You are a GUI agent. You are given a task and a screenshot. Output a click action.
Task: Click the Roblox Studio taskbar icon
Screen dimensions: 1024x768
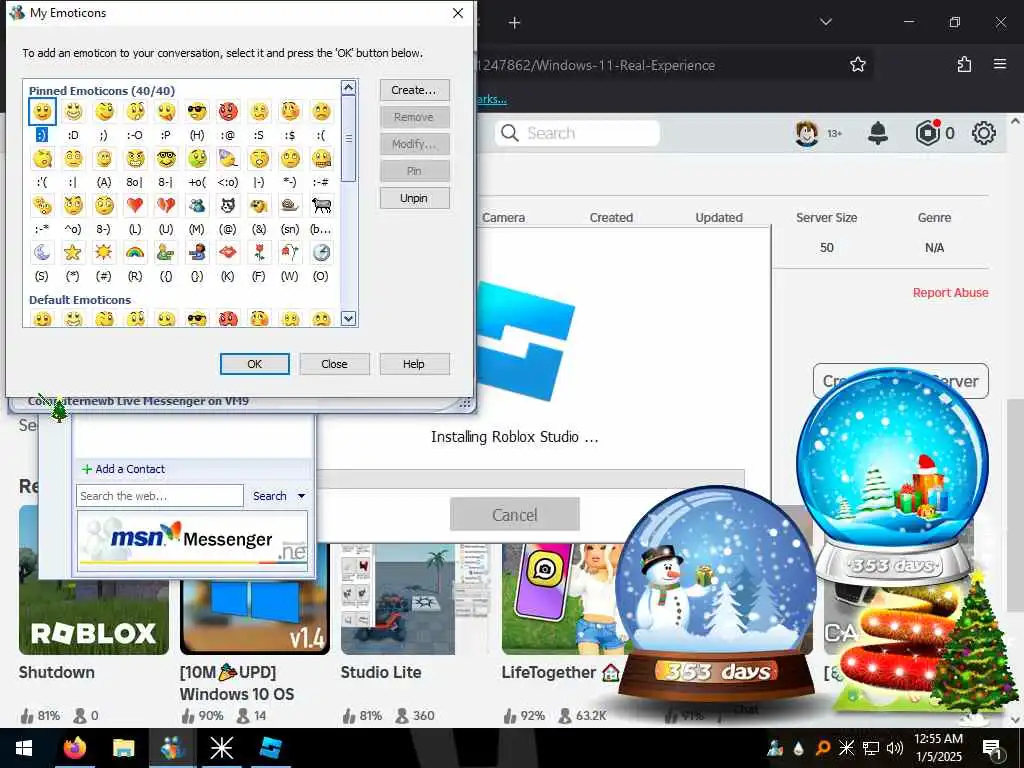[x=270, y=748]
